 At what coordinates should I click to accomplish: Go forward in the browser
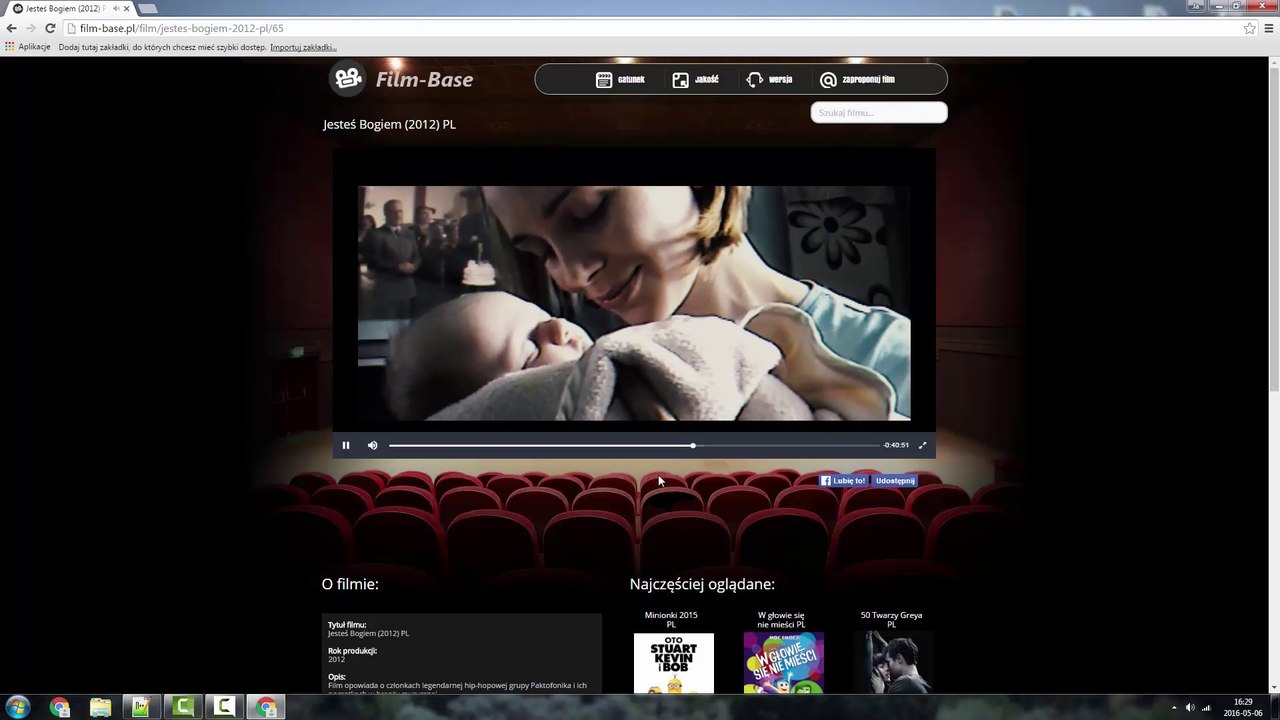(x=30, y=28)
